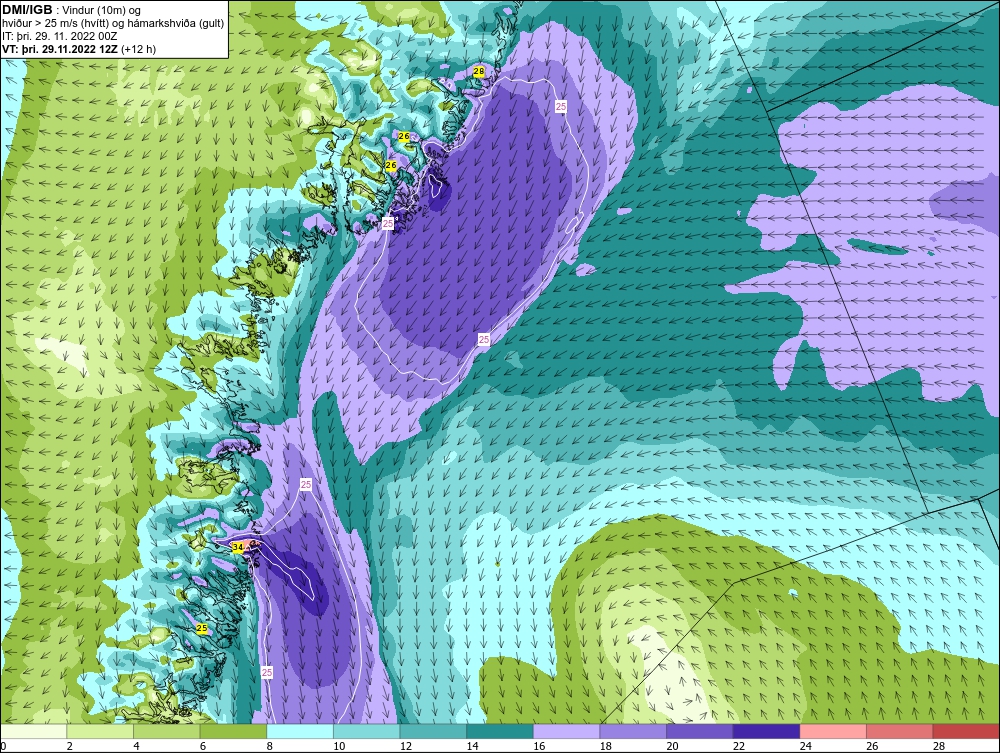Click the 'hviður > 25 m/s (hvítt)' description line
1000x753 pixels.
114,24
